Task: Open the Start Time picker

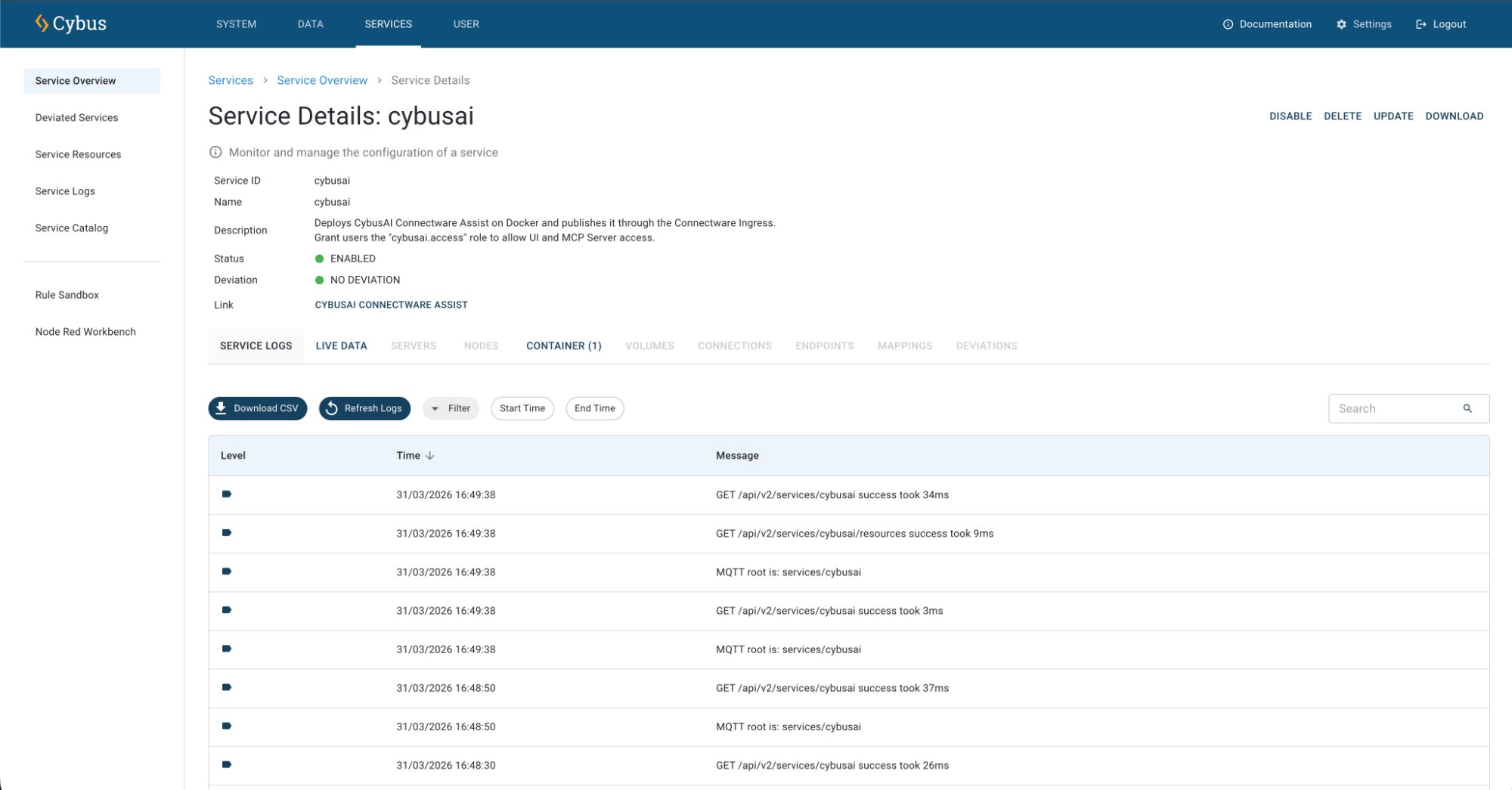Action: click(522, 408)
